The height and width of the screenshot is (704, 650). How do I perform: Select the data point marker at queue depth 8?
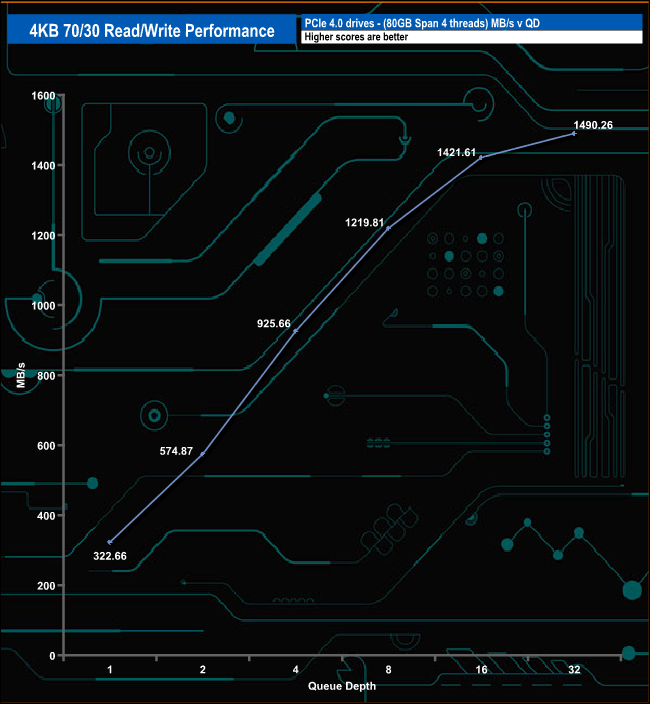(x=388, y=228)
